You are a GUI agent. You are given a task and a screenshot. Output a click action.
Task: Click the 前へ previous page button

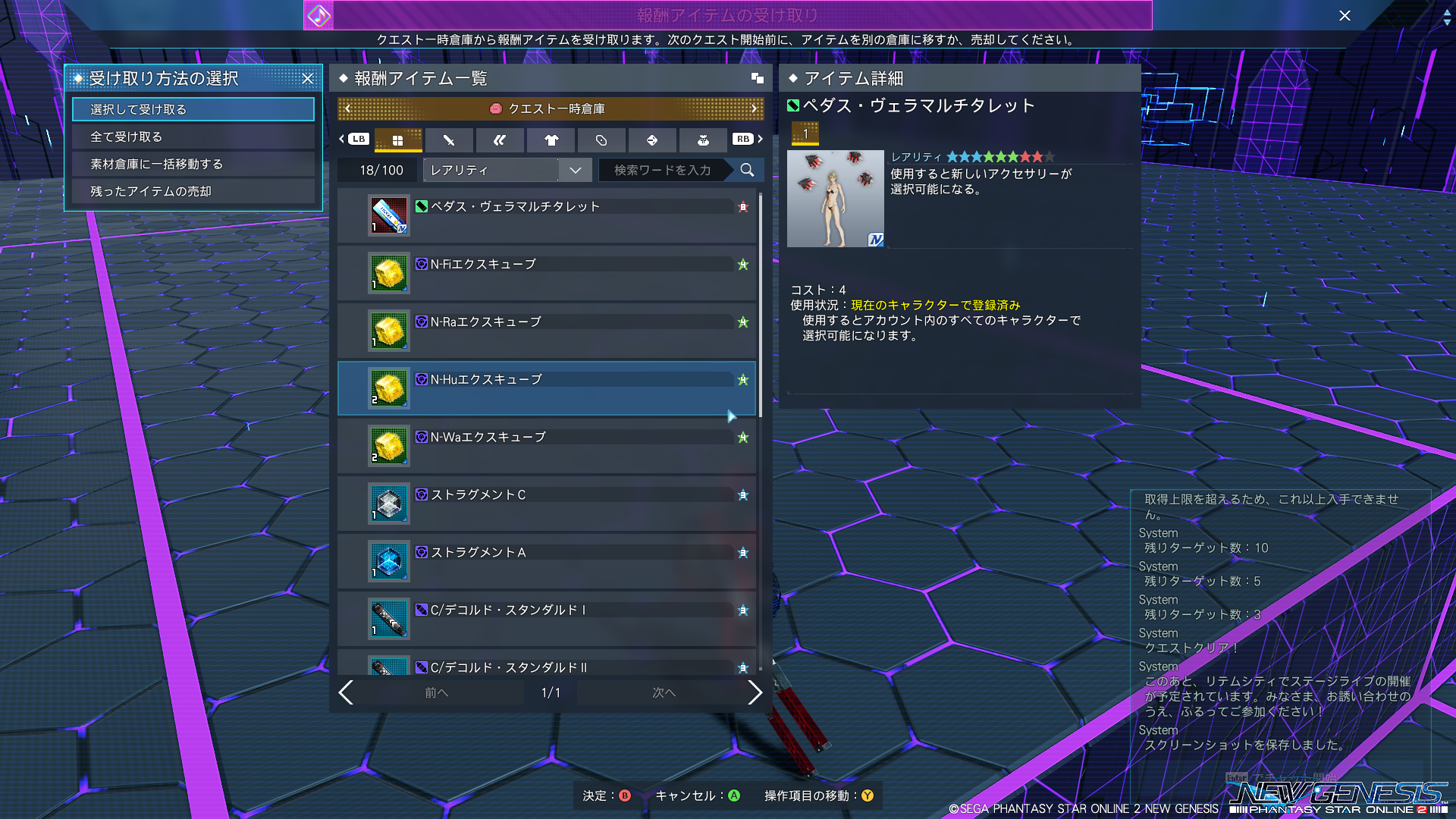[x=437, y=692]
